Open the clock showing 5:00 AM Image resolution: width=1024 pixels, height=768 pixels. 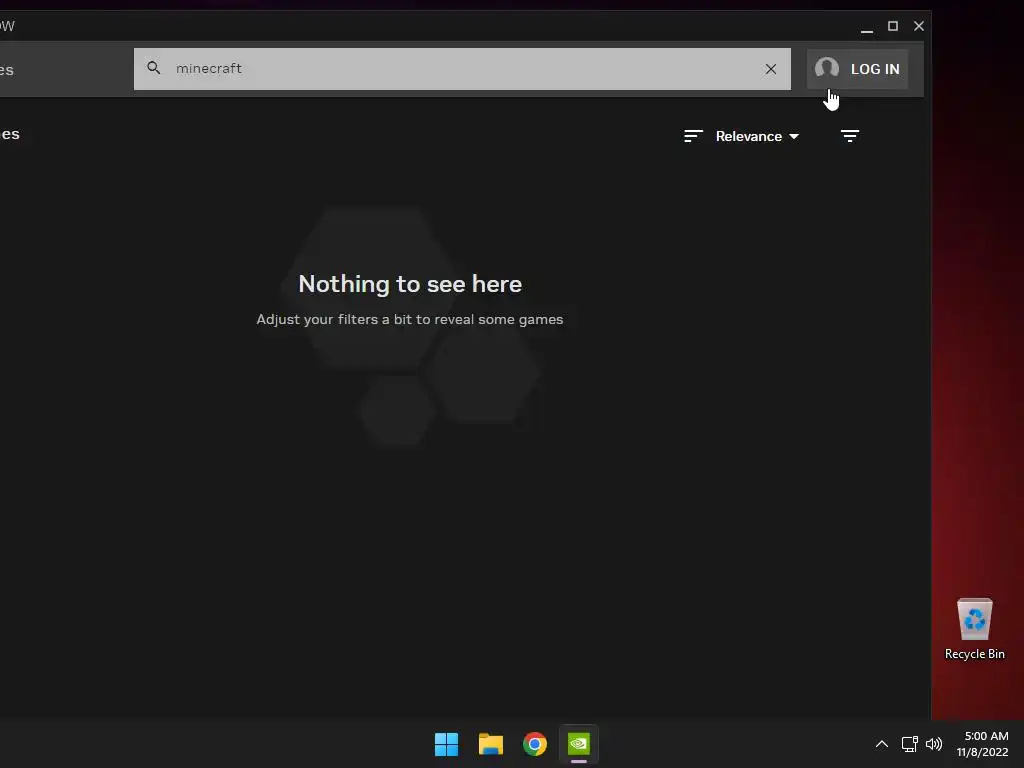[x=984, y=744]
